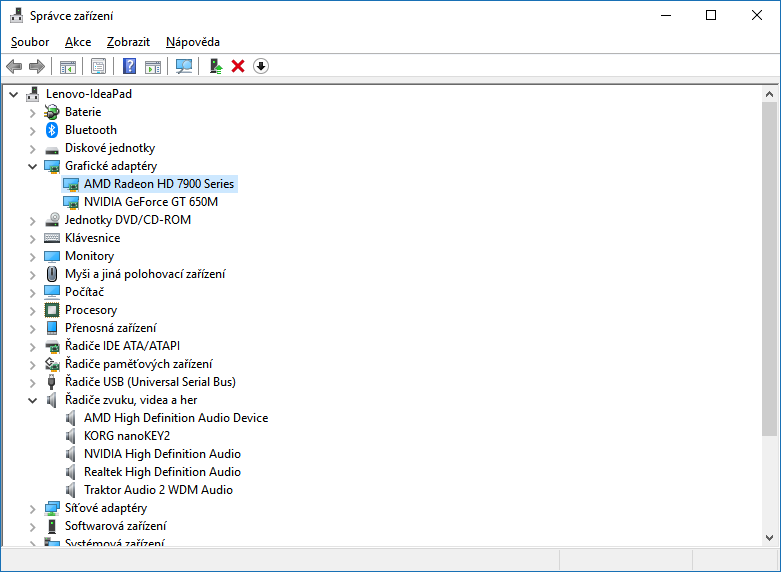Image resolution: width=781 pixels, height=572 pixels.
Task: Select the KORG nanoKEY2 device
Action: pos(127,436)
